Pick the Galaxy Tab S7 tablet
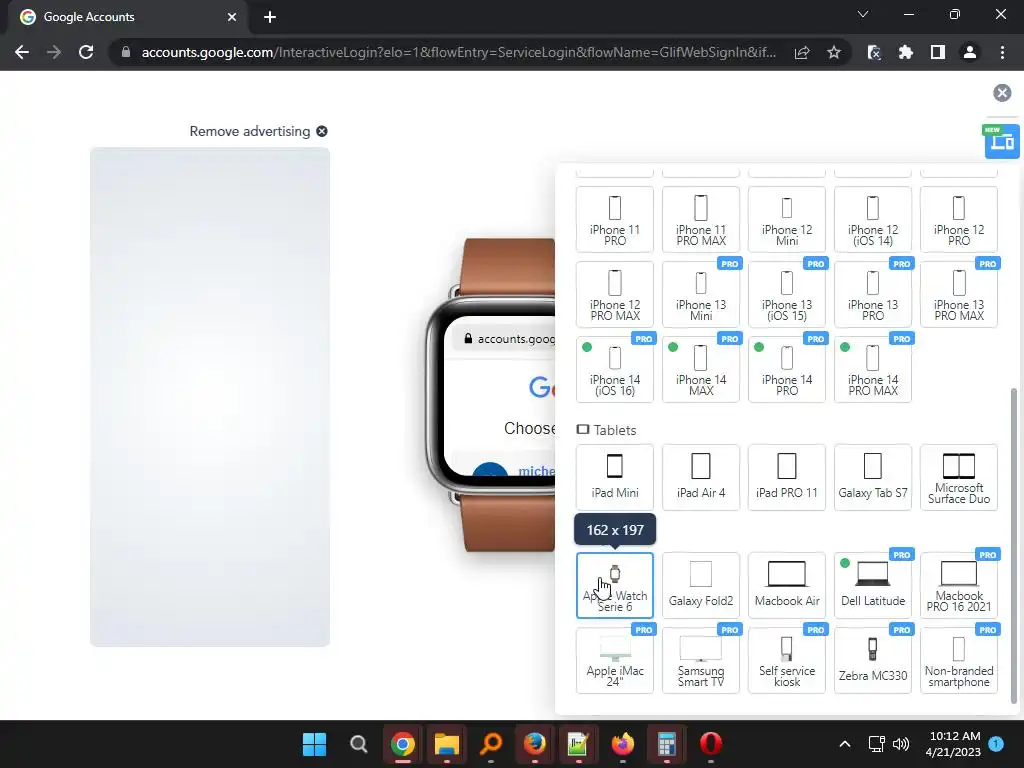The height and width of the screenshot is (768, 1024). click(x=872, y=477)
